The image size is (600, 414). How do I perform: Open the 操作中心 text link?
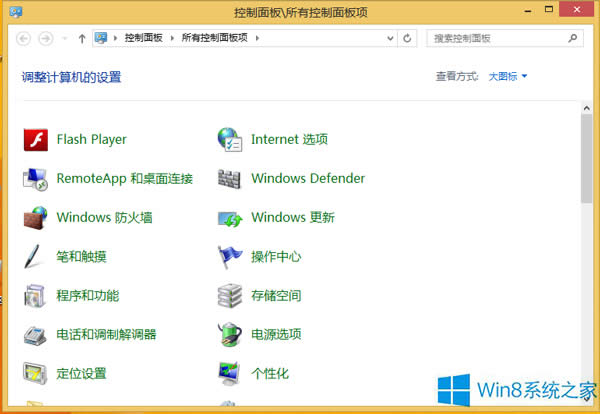tap(276, 257)
